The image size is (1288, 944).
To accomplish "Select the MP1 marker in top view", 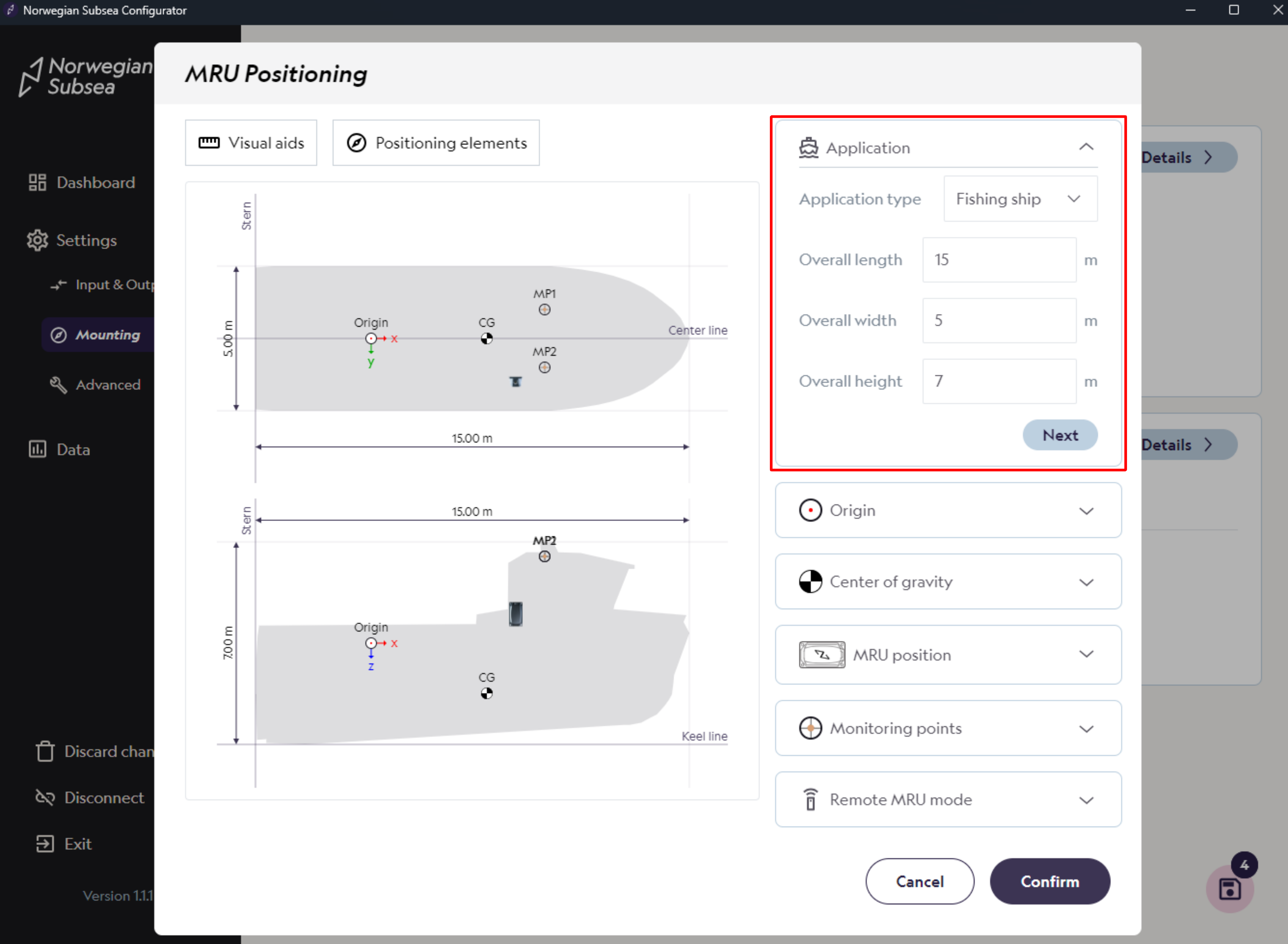I will tap(544, 310).
